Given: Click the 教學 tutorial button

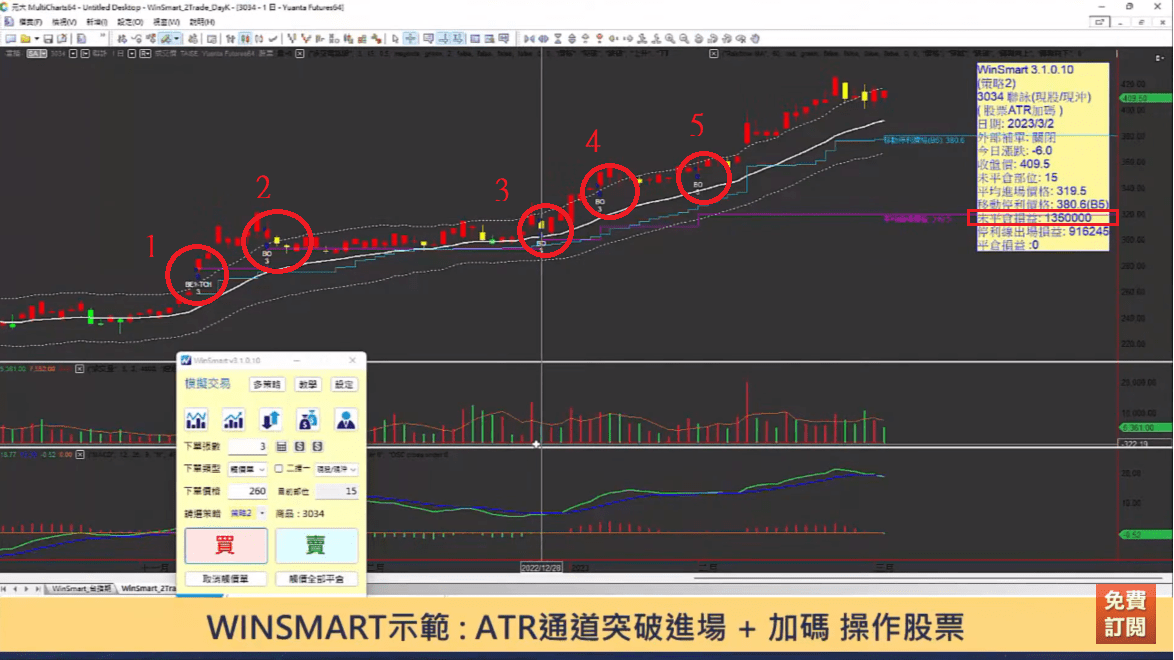Looking at the screenshot, I should [308, 384].
